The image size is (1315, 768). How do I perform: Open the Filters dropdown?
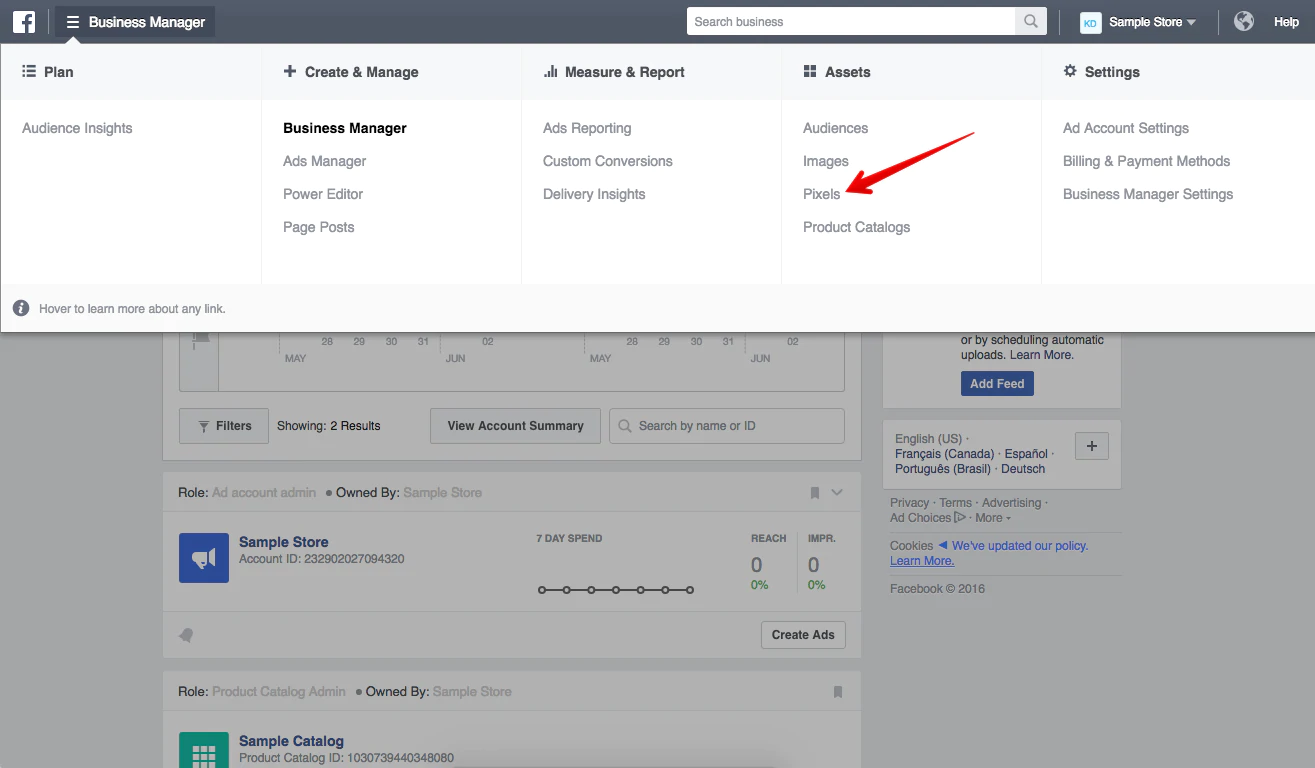224,426
